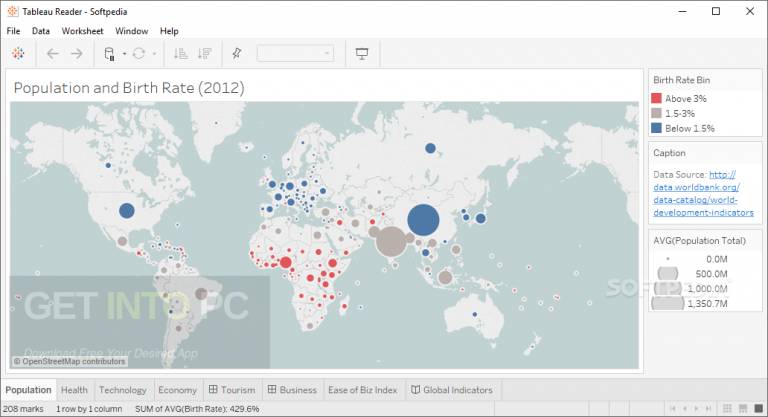
Task: Click the circular refresh icon in toolbar
Action: click(x=139, y=53)
